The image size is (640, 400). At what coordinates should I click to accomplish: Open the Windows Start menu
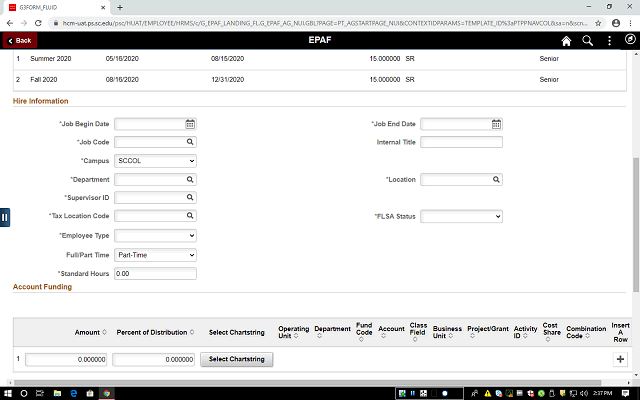tap(7, 393)
